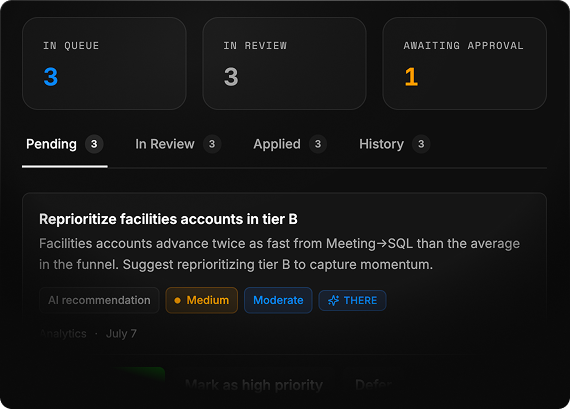Click the History tab count badge
Image resolution: width=570 pixels, height=409 pixels.
click(421, 144)
